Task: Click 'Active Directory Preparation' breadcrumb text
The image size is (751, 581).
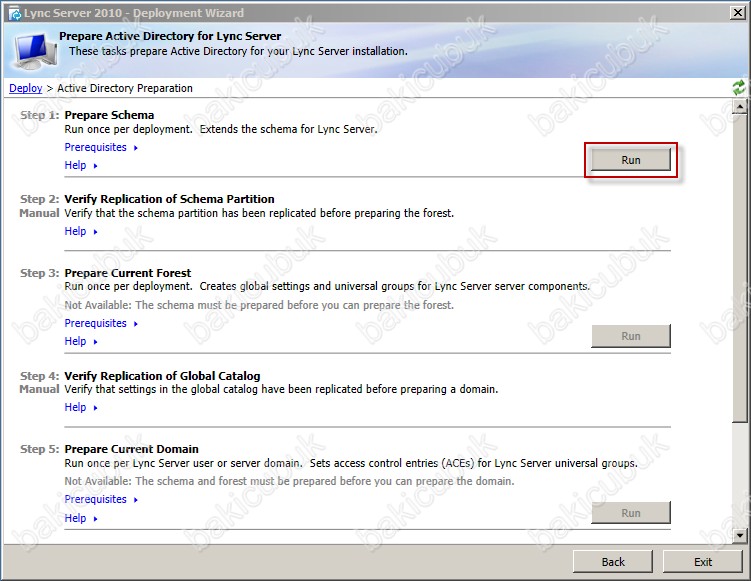Action: point(125,88)
